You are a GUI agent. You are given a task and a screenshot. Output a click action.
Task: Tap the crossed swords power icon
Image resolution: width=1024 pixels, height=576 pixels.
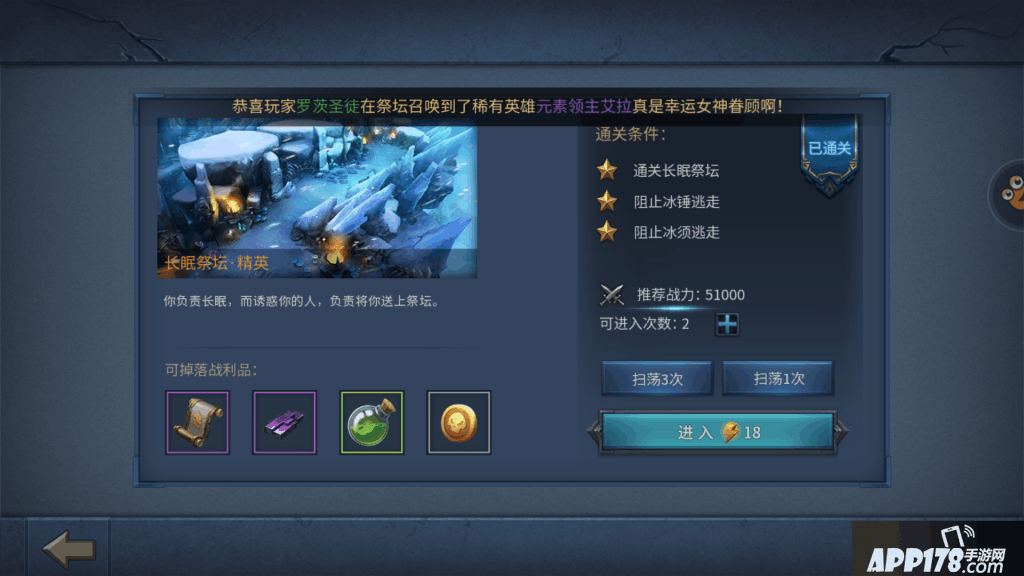612,295
